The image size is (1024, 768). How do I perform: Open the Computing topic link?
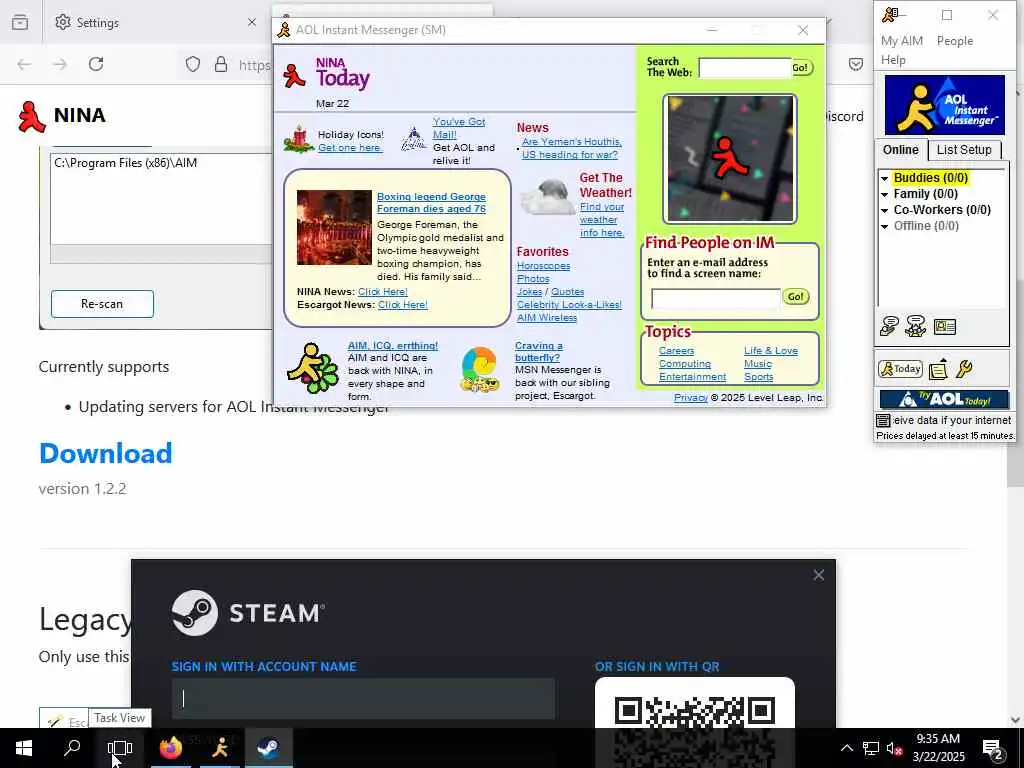click(684, 364)
